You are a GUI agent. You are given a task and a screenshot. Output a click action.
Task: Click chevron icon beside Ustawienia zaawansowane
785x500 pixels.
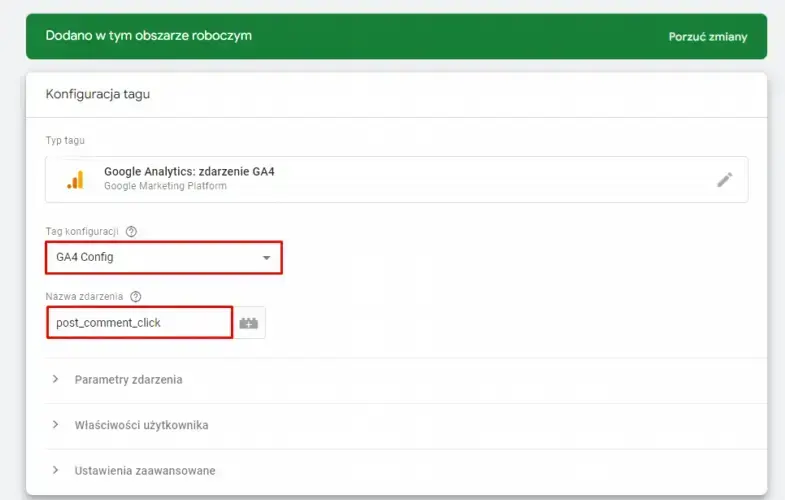coord(55,470)
